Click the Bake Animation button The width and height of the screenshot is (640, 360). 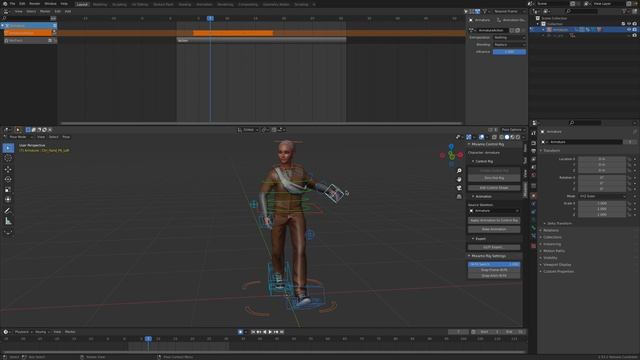(x=494, y=229)
